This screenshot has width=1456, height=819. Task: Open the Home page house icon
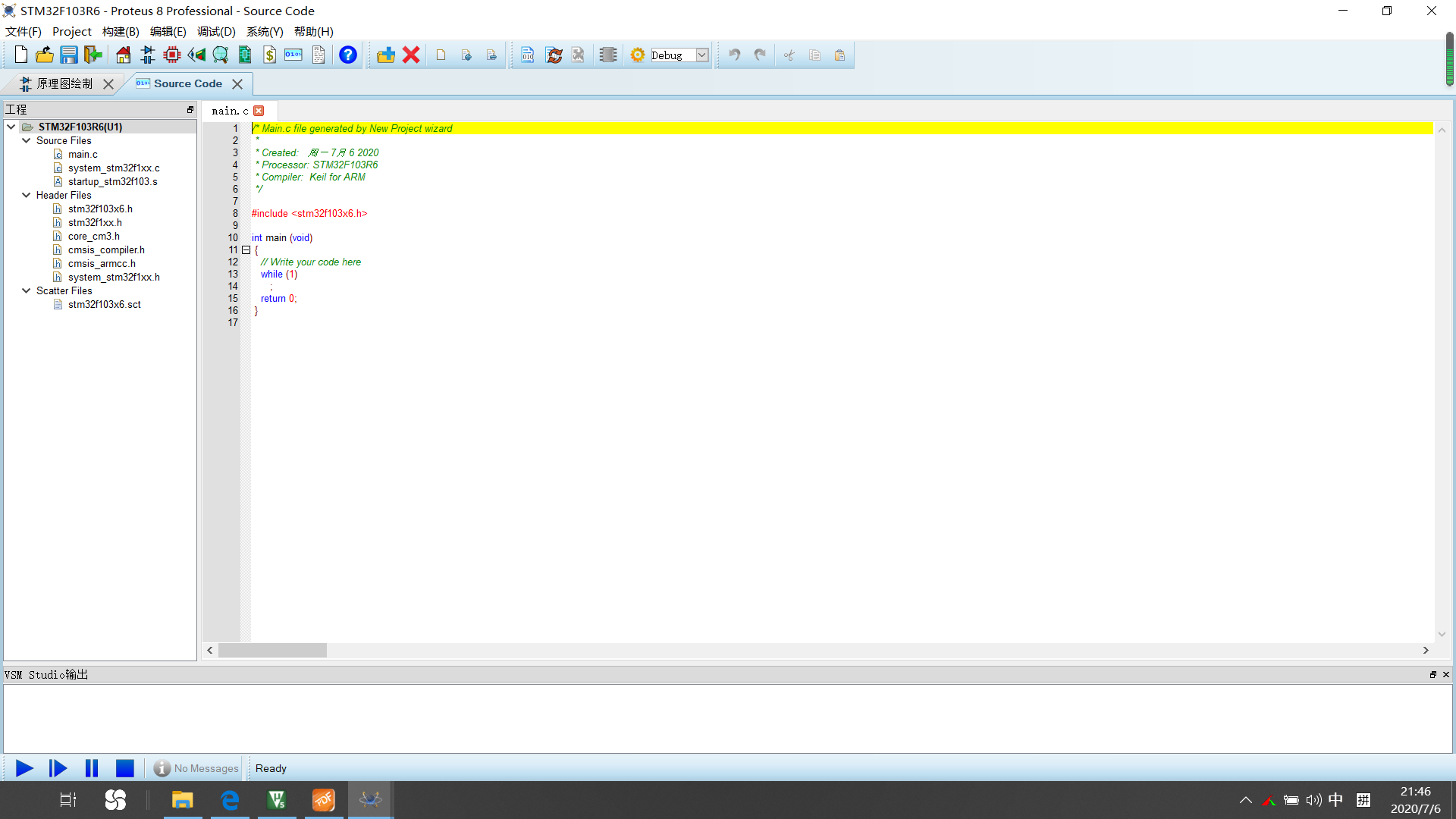click(x=123, y=55)
